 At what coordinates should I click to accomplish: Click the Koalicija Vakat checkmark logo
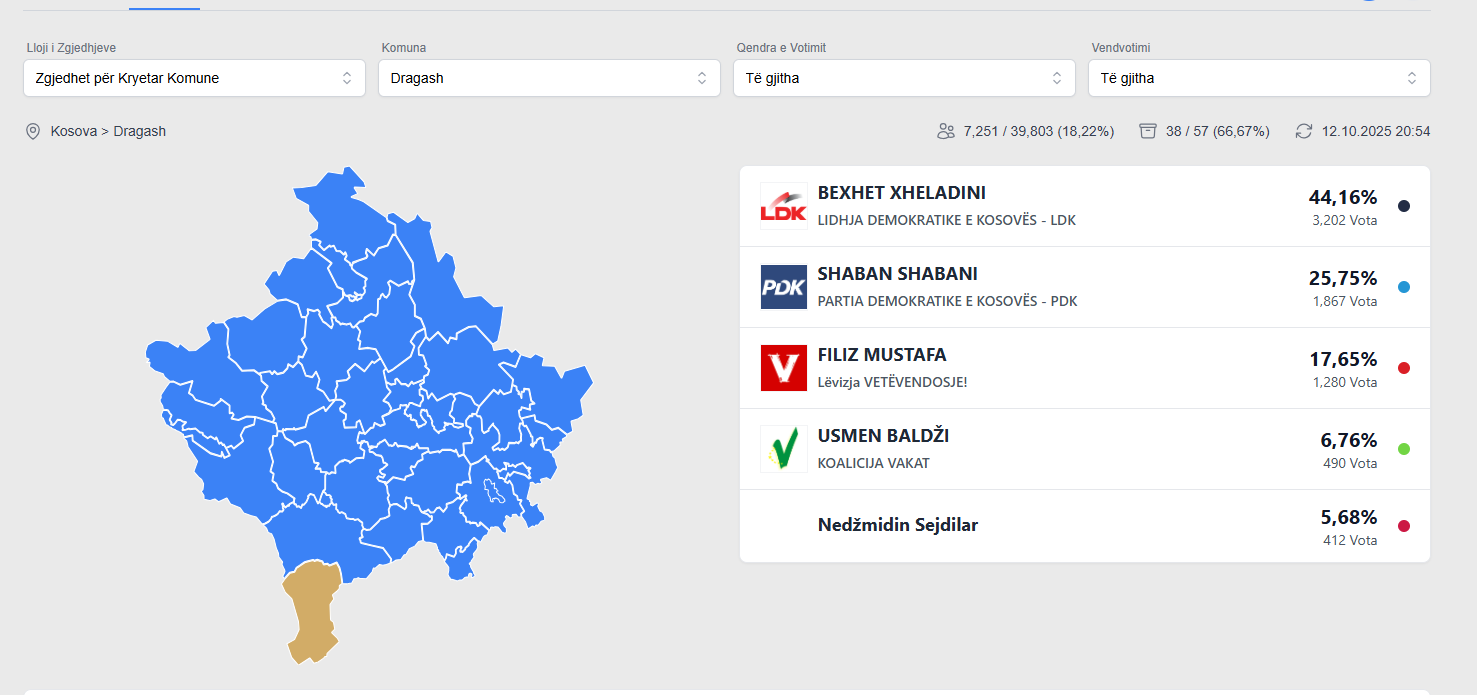[x=783, y=449]
